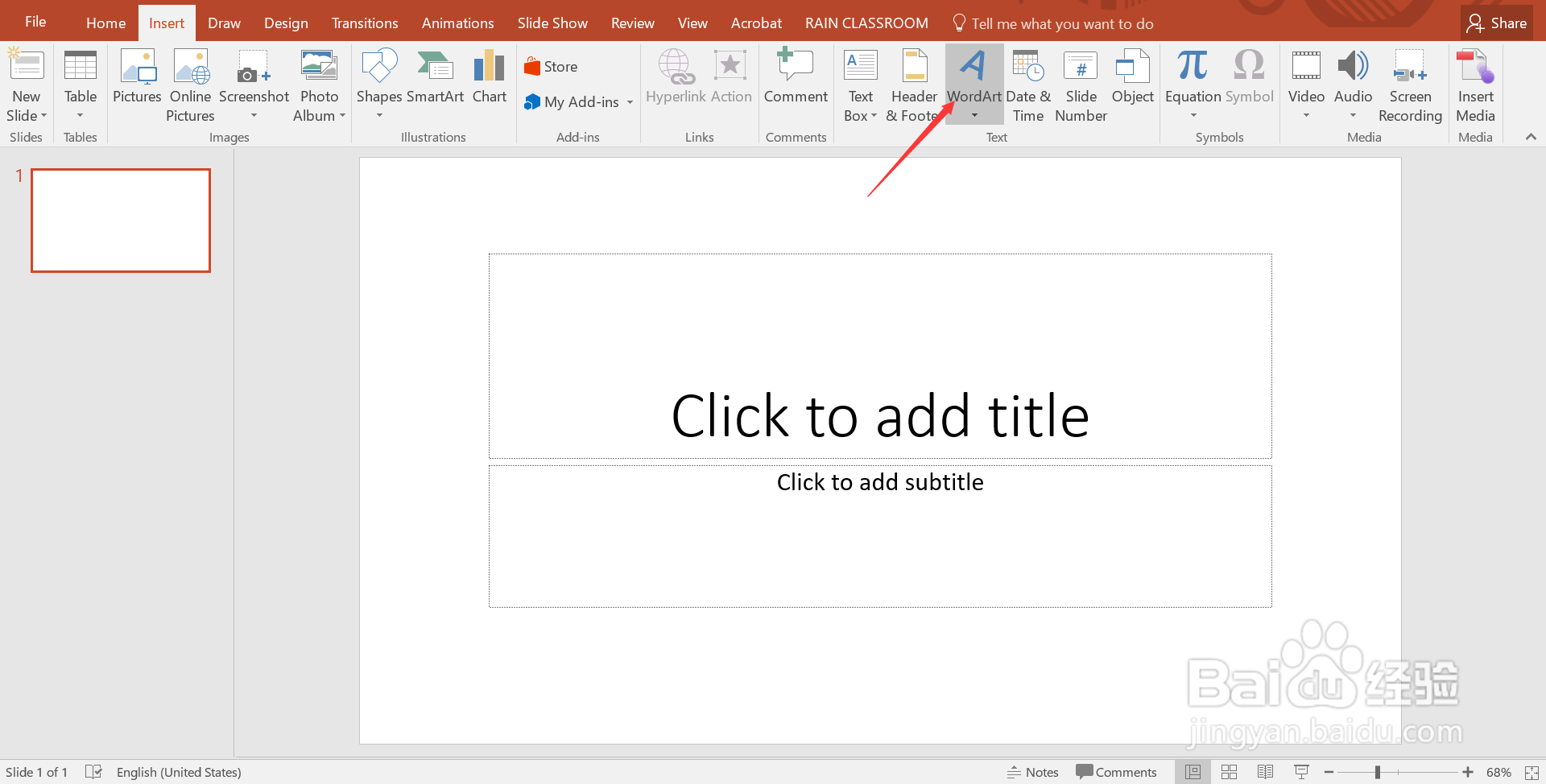Open Online Pictures search

point(190,85)
